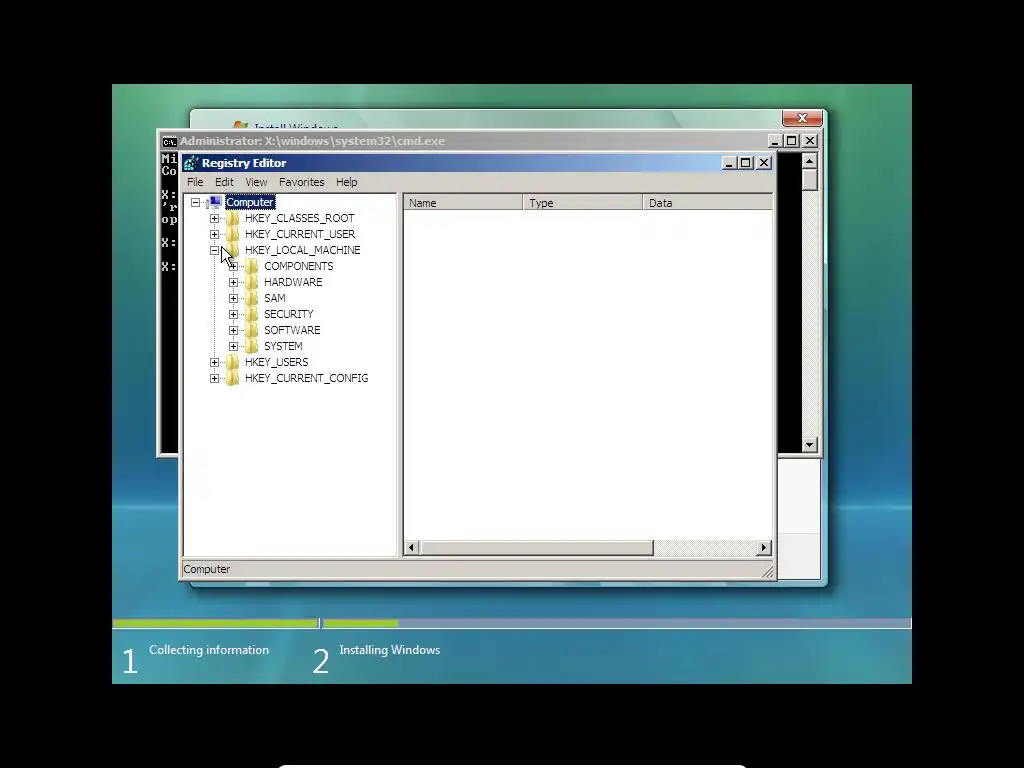This screenshot has width=1024, height=768.
Task: Maximize the cmd.exe window
Action: [x=792, y=141]
